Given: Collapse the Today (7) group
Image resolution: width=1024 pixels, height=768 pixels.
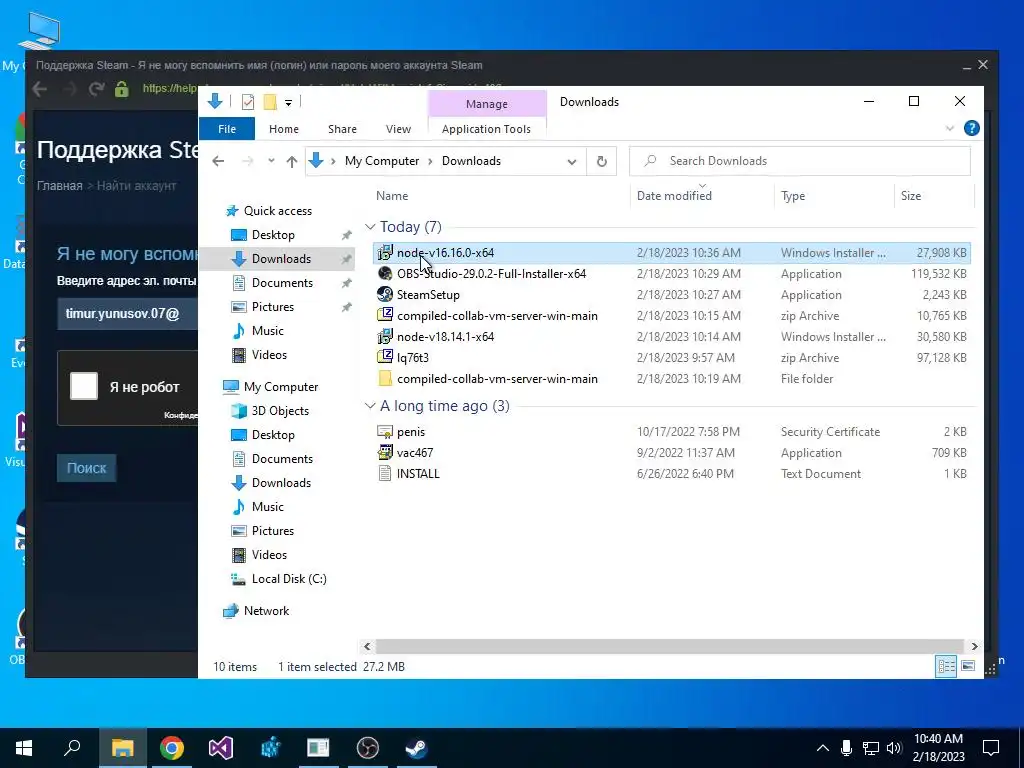Looking at the screenshot, I should click(370, 227).
